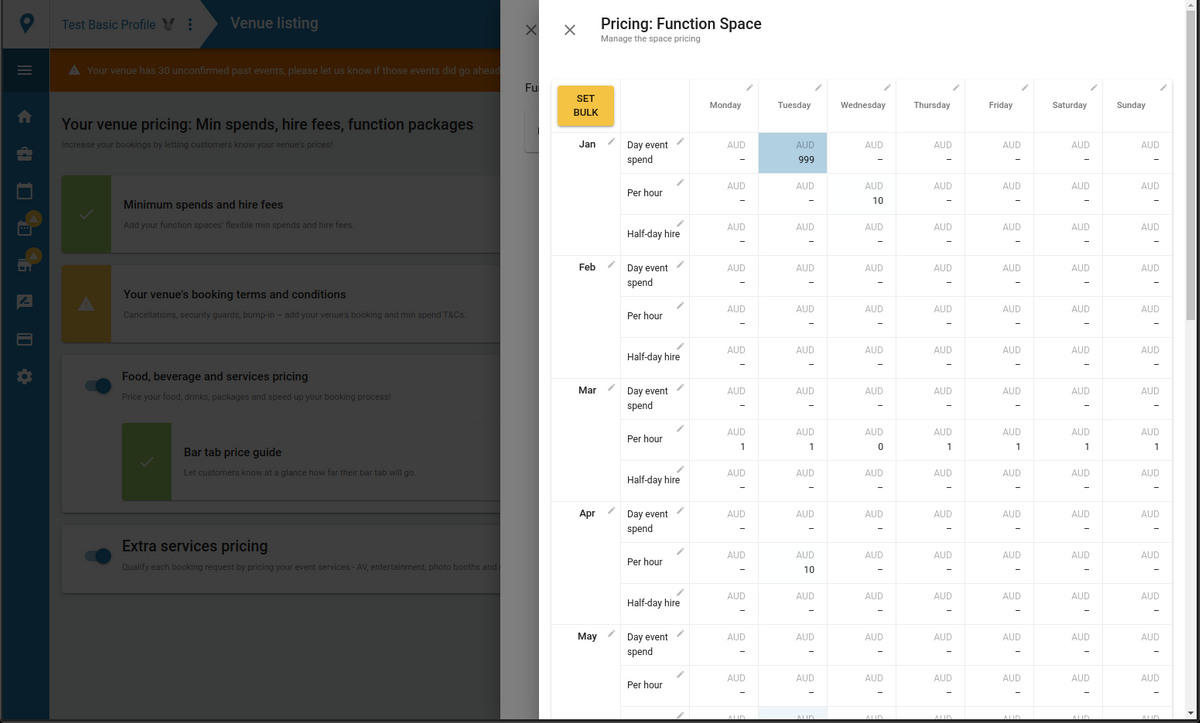The image size is (1200, 723).
Task: Close the Pricing: Function Space panel
Action: tap(570, 30)
